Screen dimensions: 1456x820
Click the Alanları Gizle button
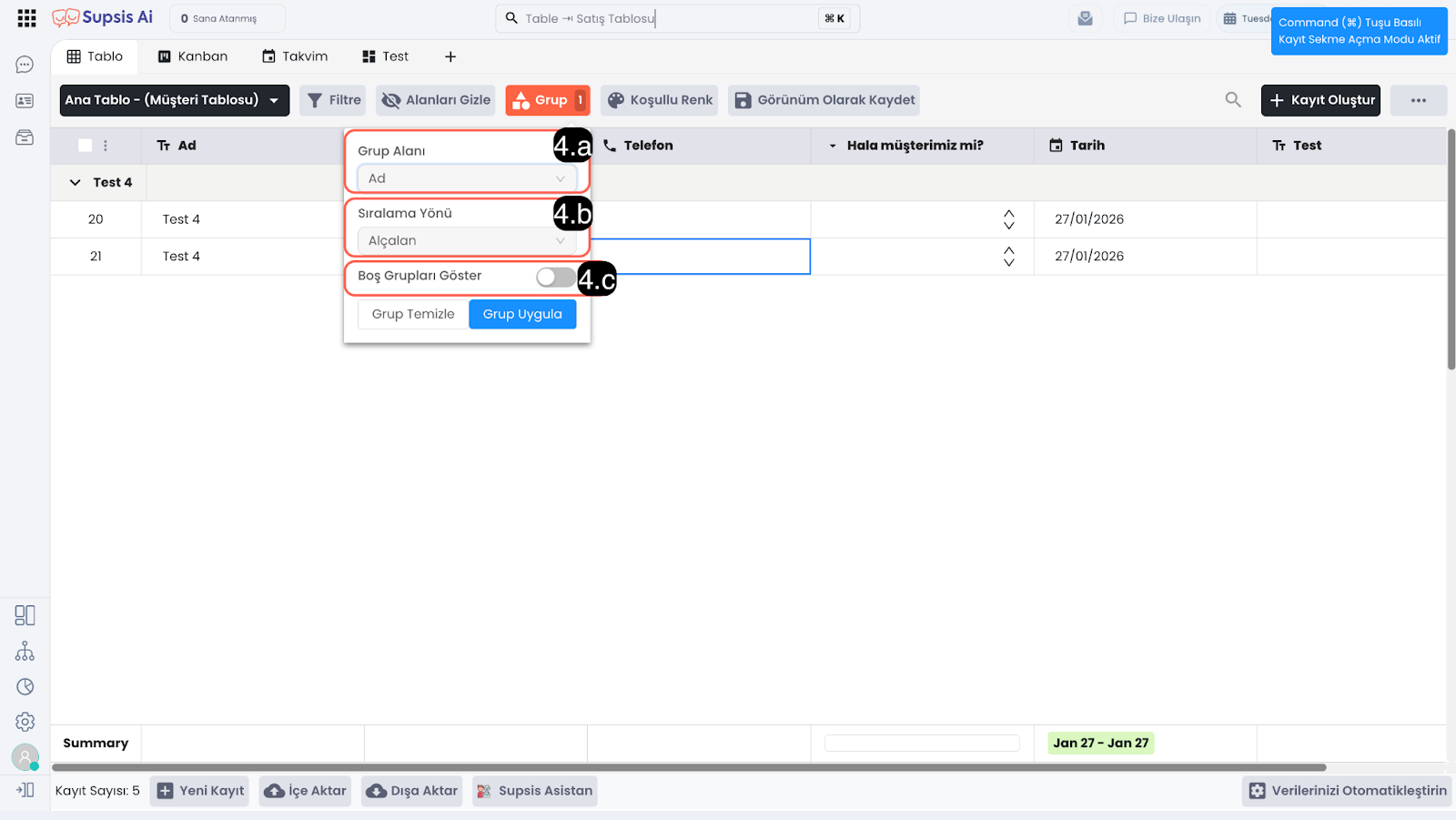pos(436,100)
